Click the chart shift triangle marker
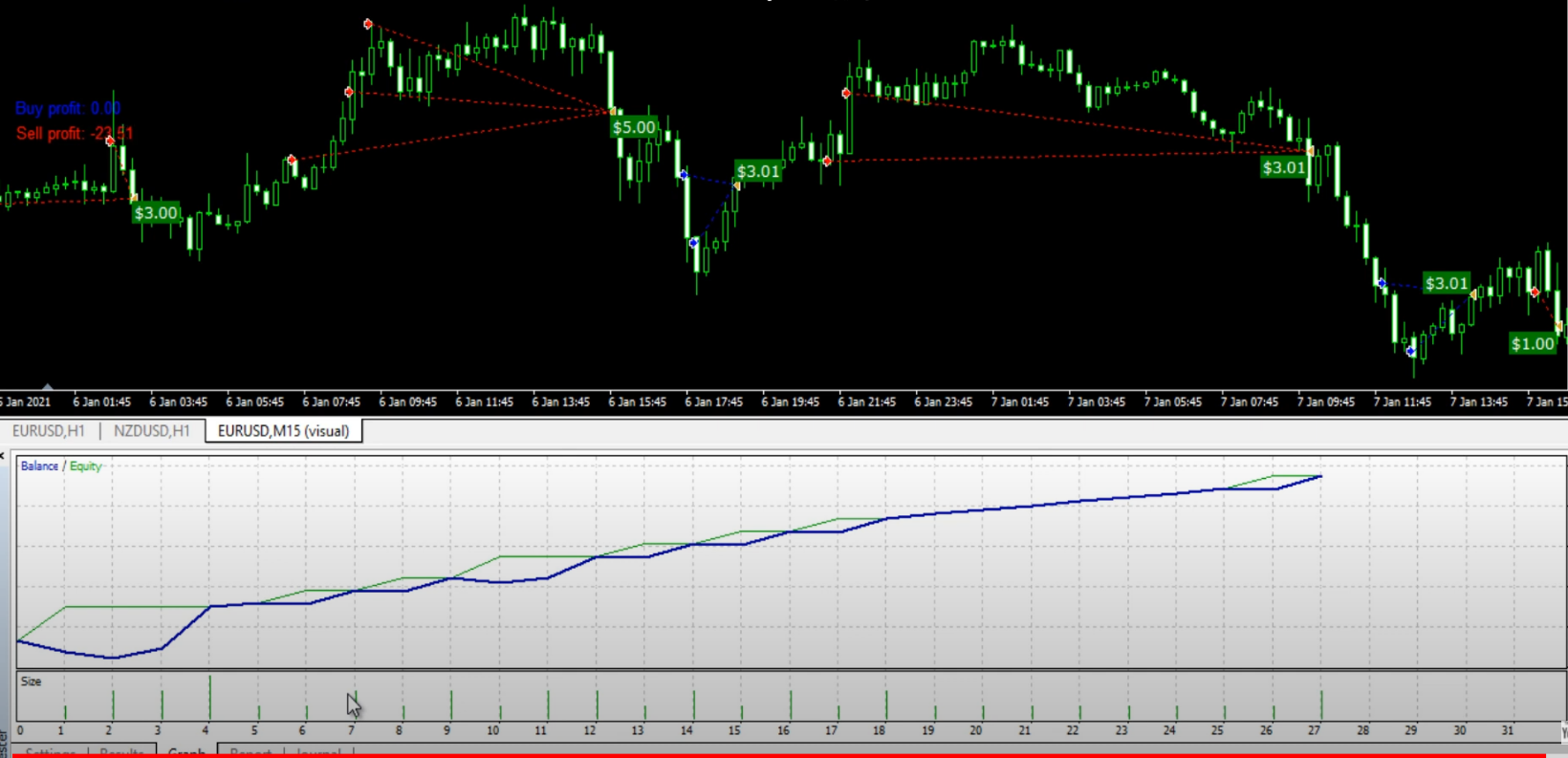The image size is (1568, 758). point(47,387)
